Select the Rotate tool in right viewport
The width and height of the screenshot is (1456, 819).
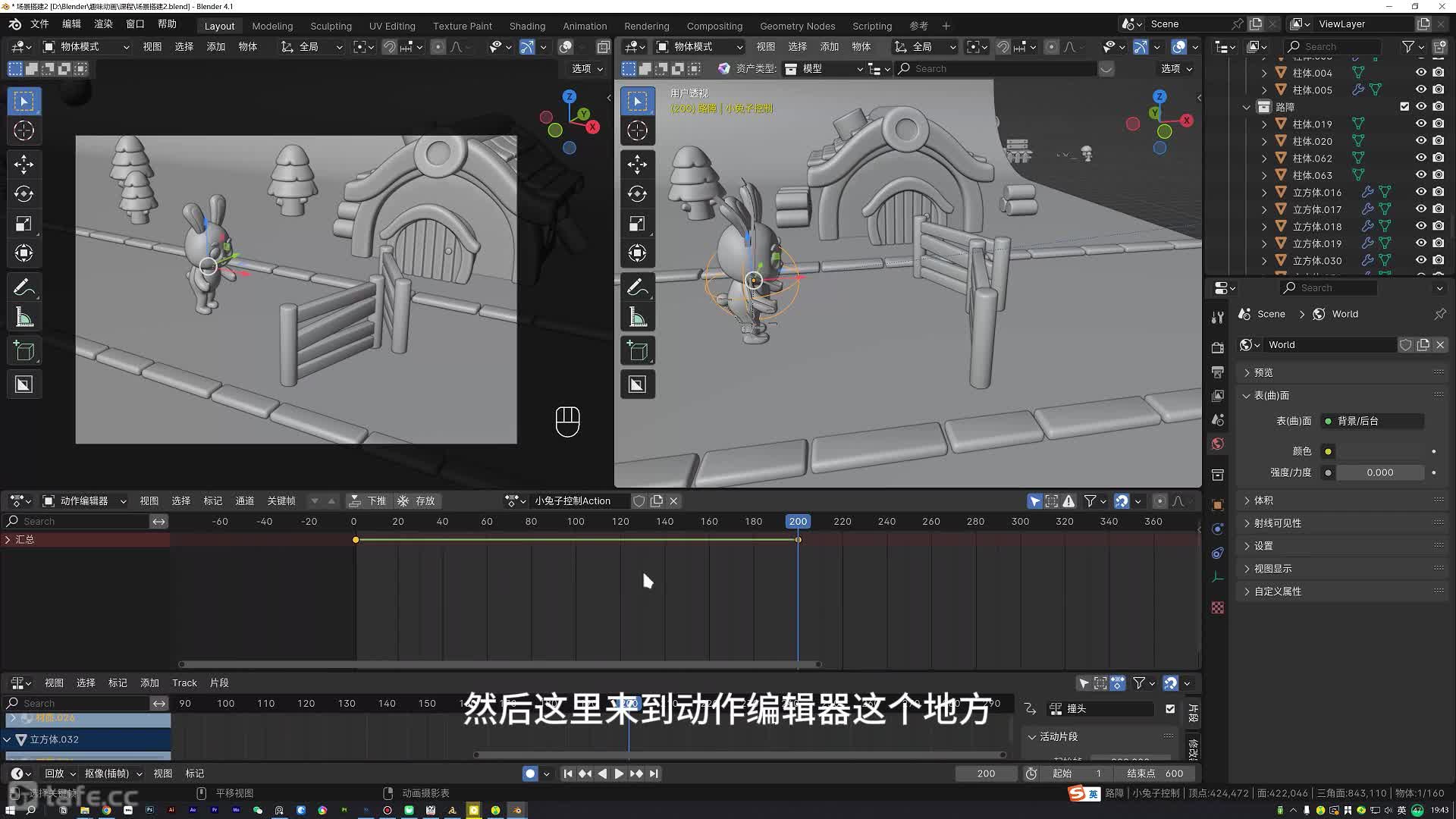tap(637, 194)
